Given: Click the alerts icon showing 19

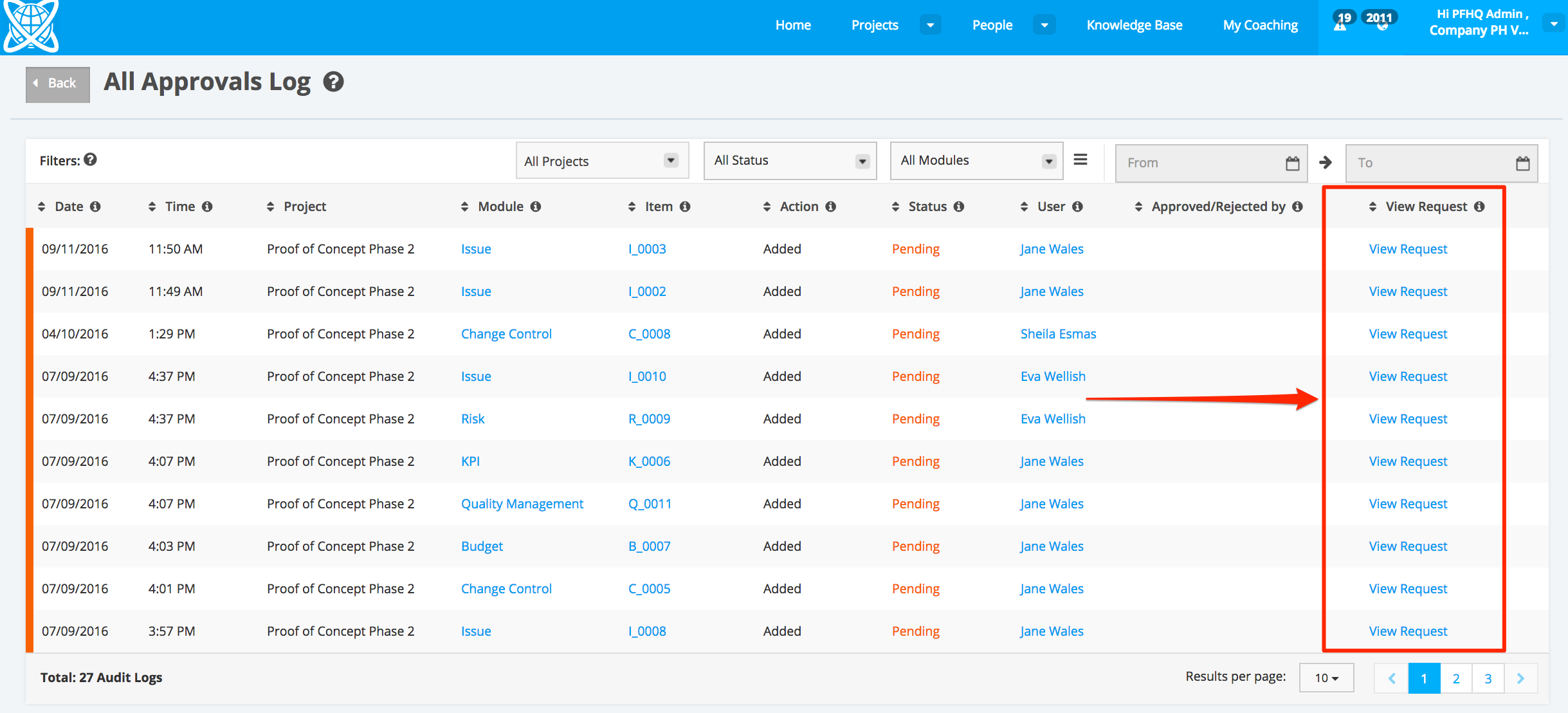Looking at the screenshot, I should (x=1341, y=23).
